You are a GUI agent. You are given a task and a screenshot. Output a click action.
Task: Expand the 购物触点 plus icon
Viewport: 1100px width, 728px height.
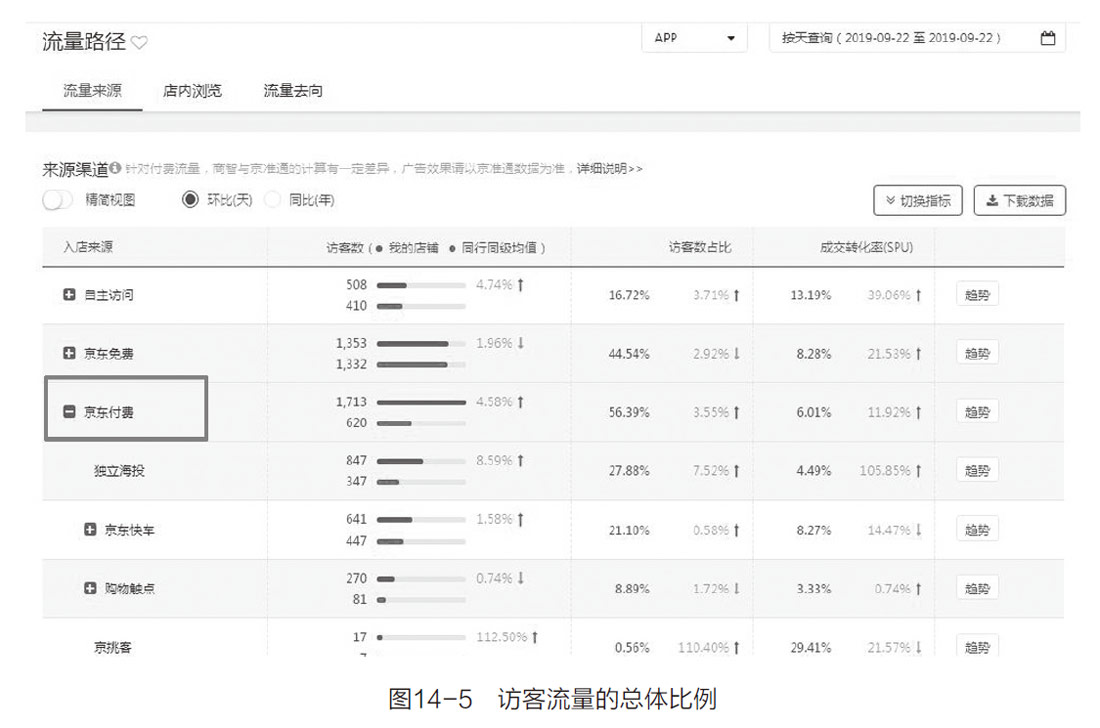point(90,588)
